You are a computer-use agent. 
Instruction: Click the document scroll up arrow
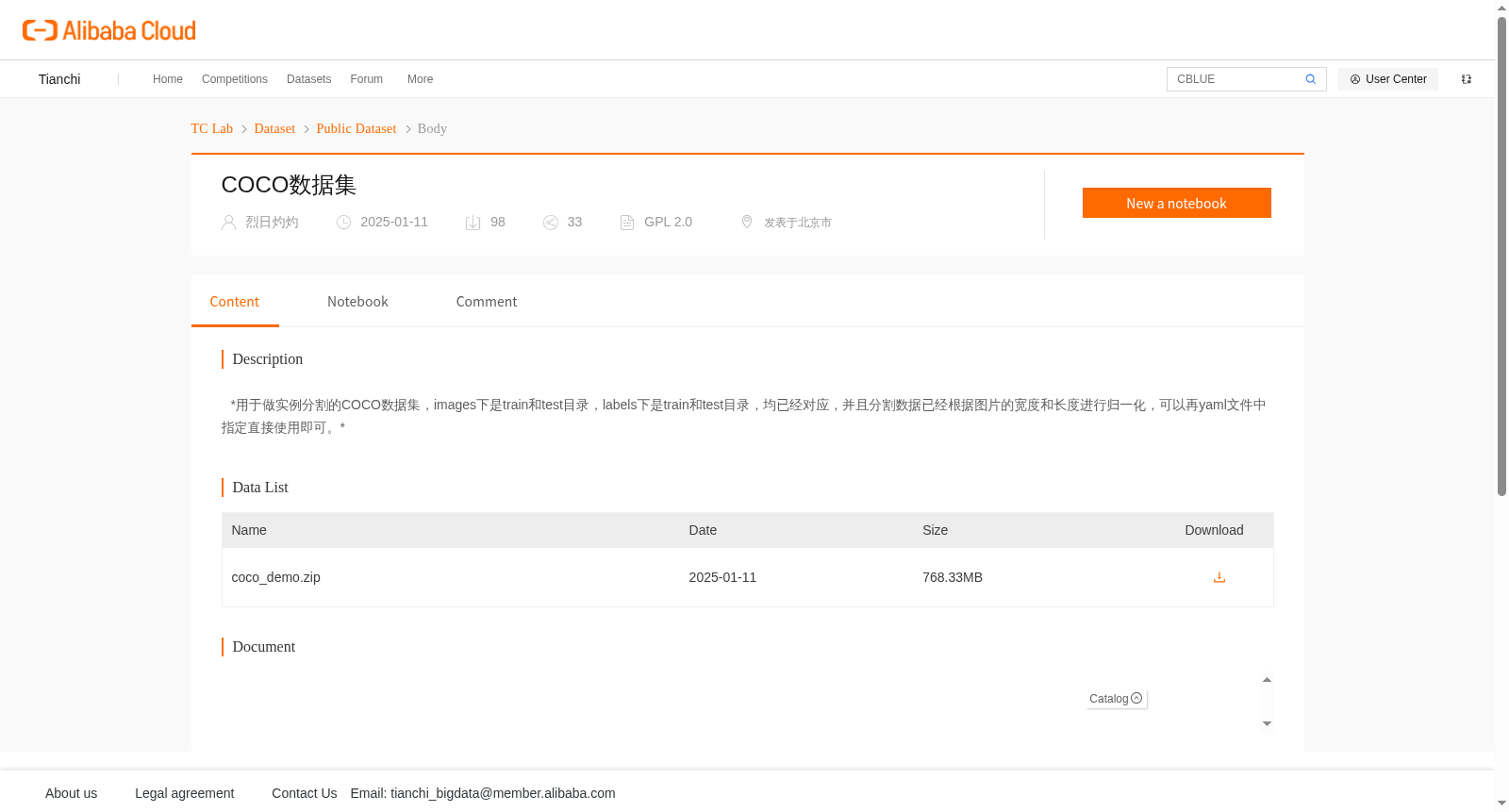pyautogui.click(x=1267, y=680)
